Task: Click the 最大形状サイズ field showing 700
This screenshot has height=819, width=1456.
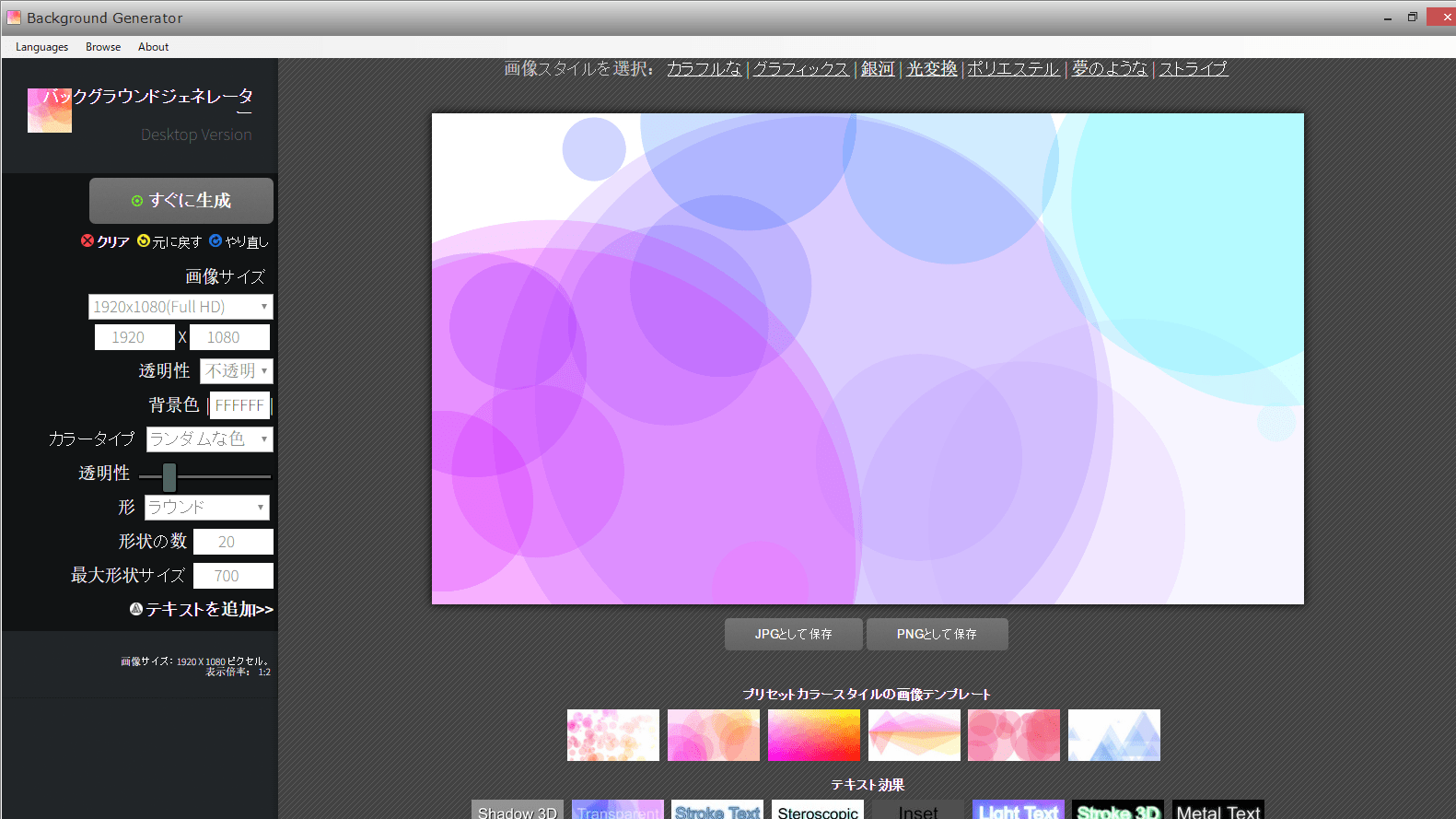Action: pos(233,576)
